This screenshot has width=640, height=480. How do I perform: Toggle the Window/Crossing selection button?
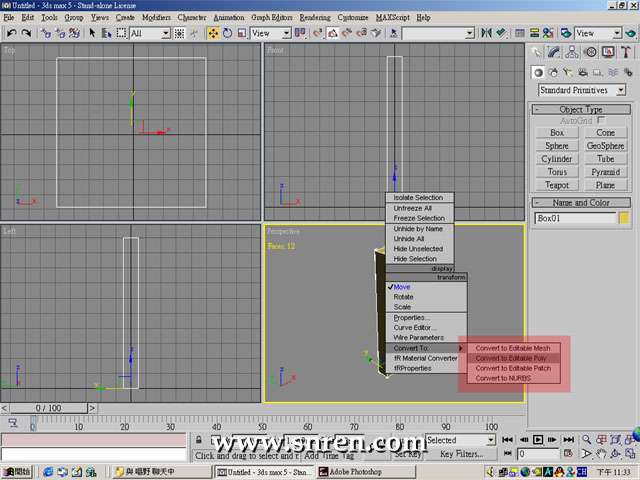coord(179,33)
